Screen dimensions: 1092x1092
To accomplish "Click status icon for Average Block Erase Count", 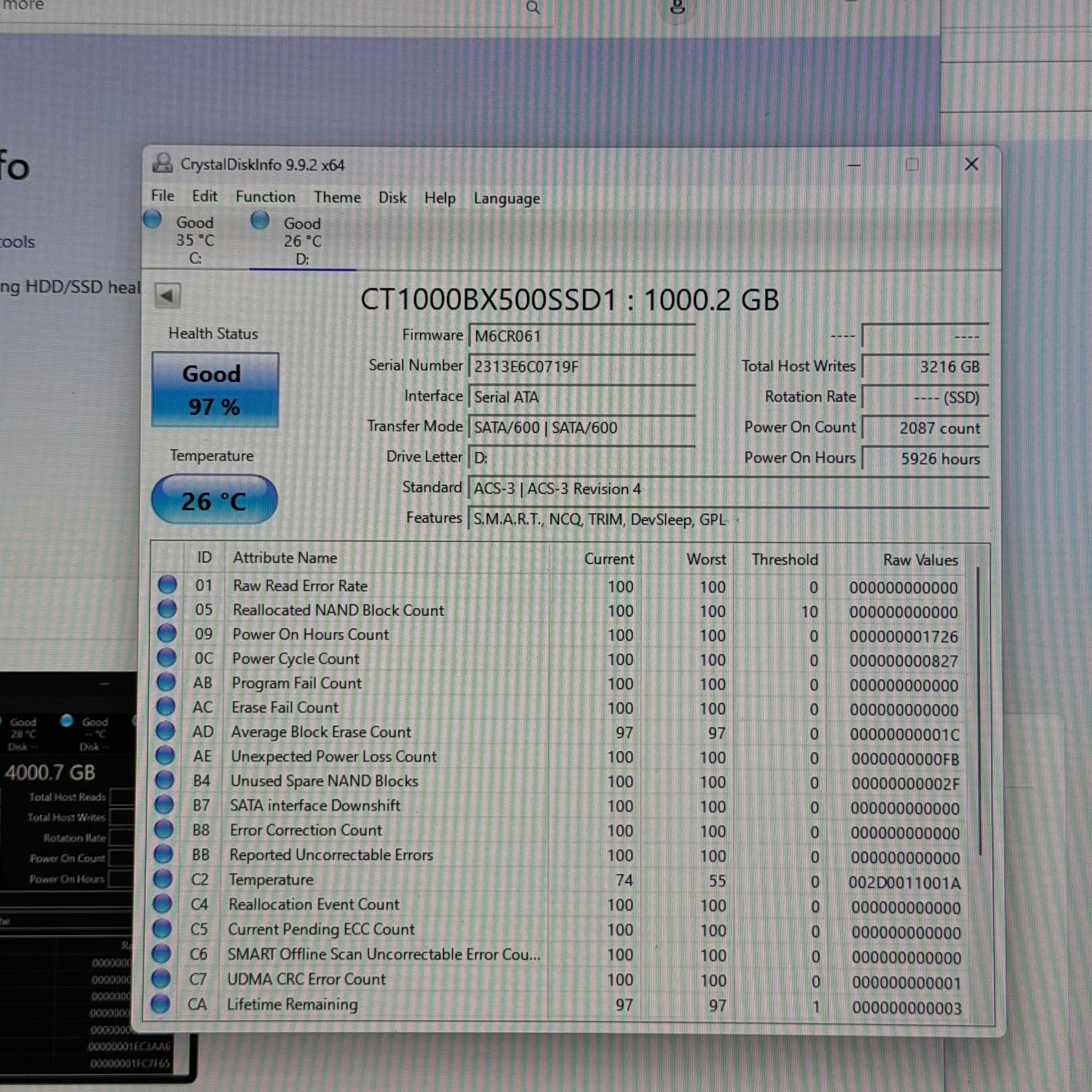I will click(x=166, y=731).
